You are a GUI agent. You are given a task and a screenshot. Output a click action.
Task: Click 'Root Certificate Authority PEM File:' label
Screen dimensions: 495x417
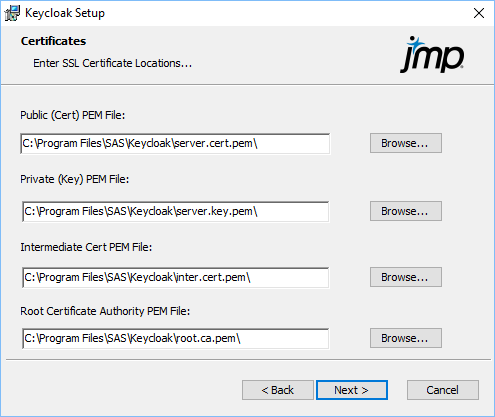click(x=105, y=311)
